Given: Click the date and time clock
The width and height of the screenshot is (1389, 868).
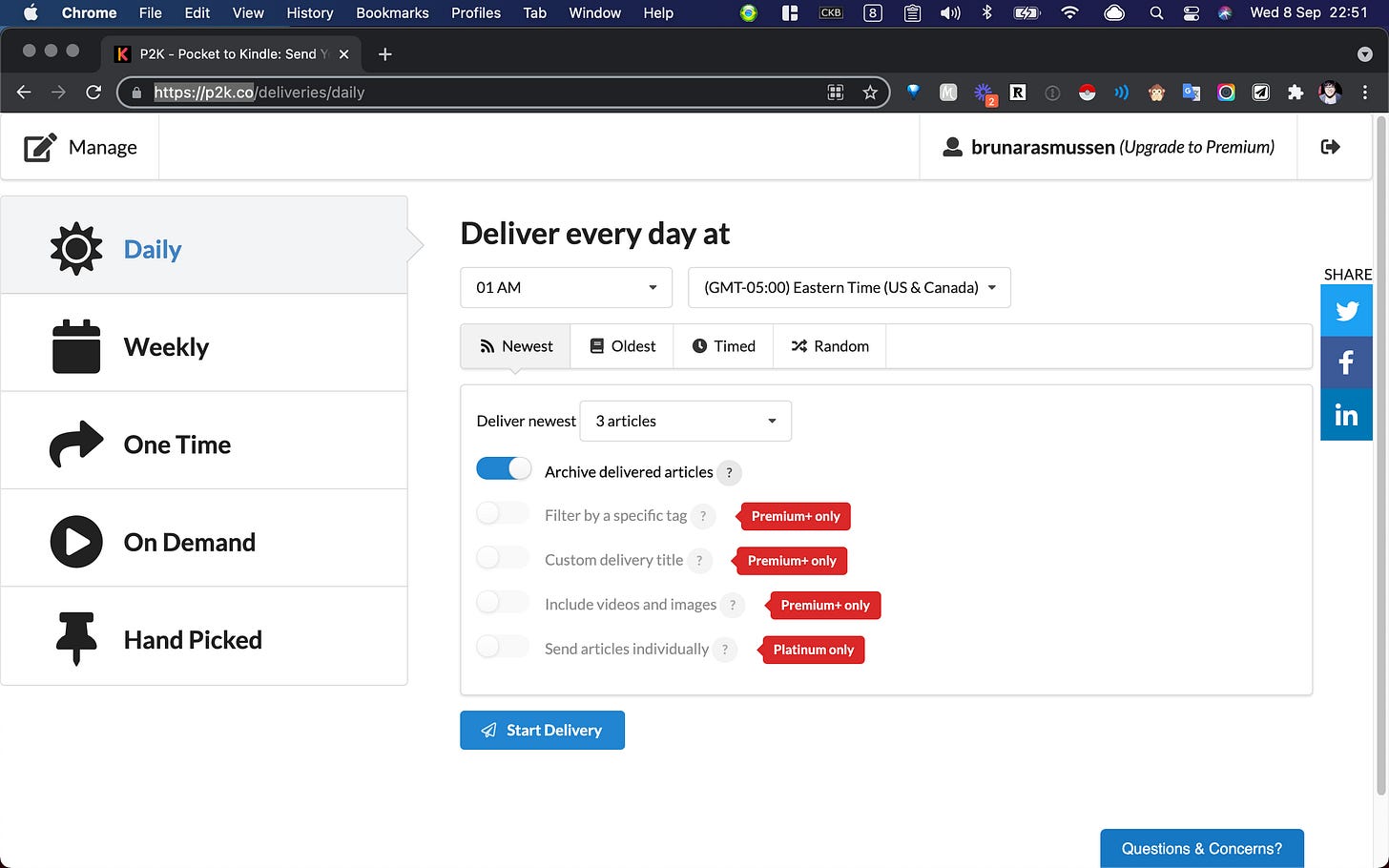Looking at the screenshot, I should [1309, 13].
